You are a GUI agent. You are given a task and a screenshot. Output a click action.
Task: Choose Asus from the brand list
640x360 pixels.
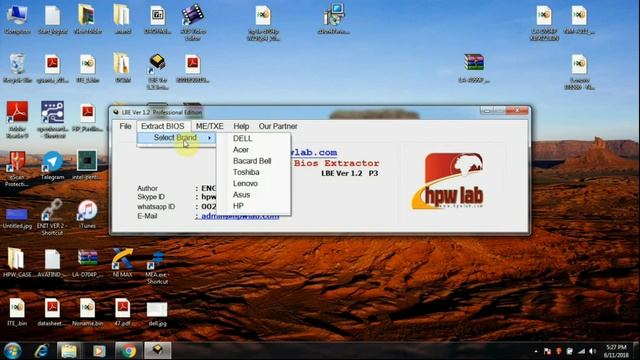pyautogui.click(x=241, y=195)
